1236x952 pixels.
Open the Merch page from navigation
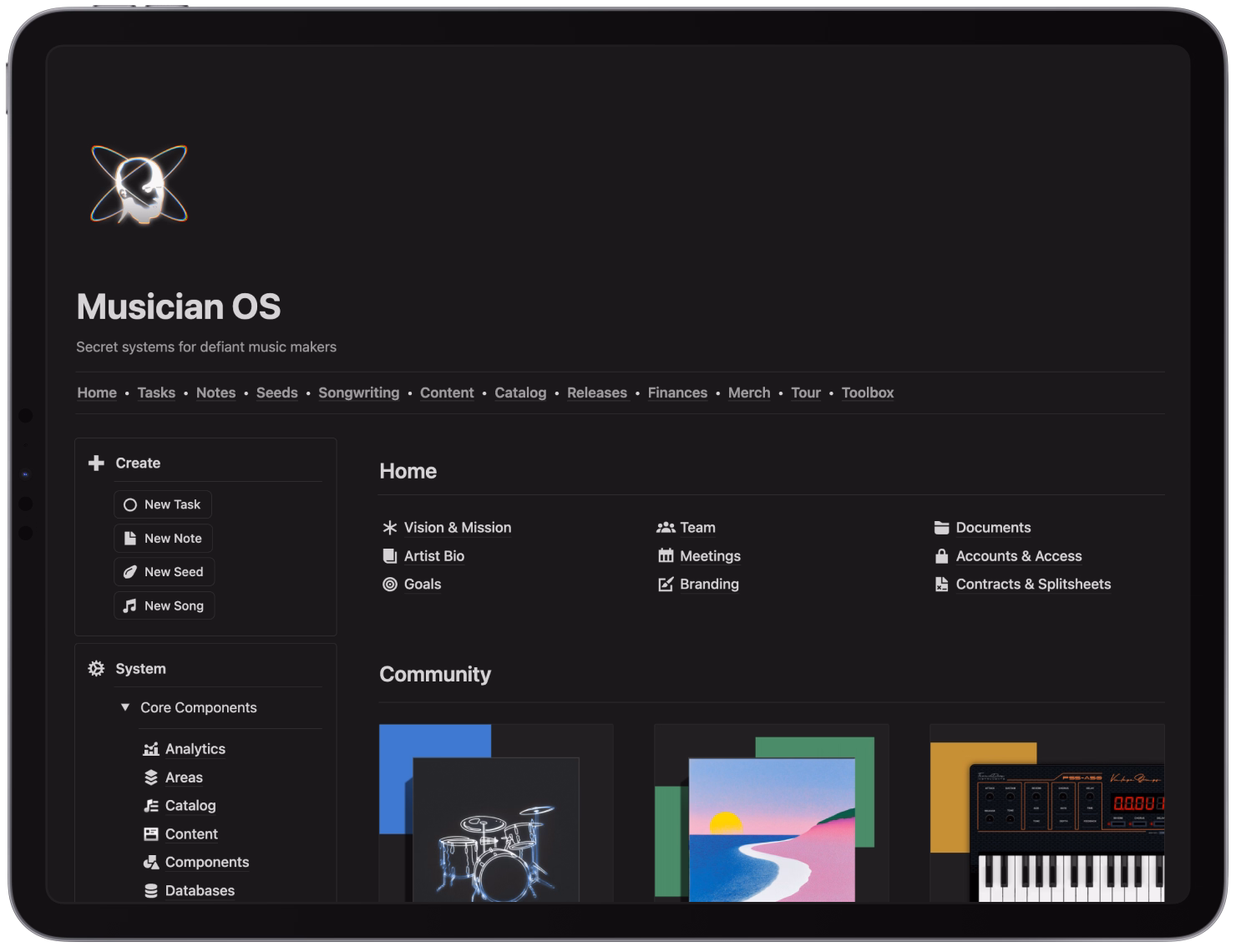point(748,392)
